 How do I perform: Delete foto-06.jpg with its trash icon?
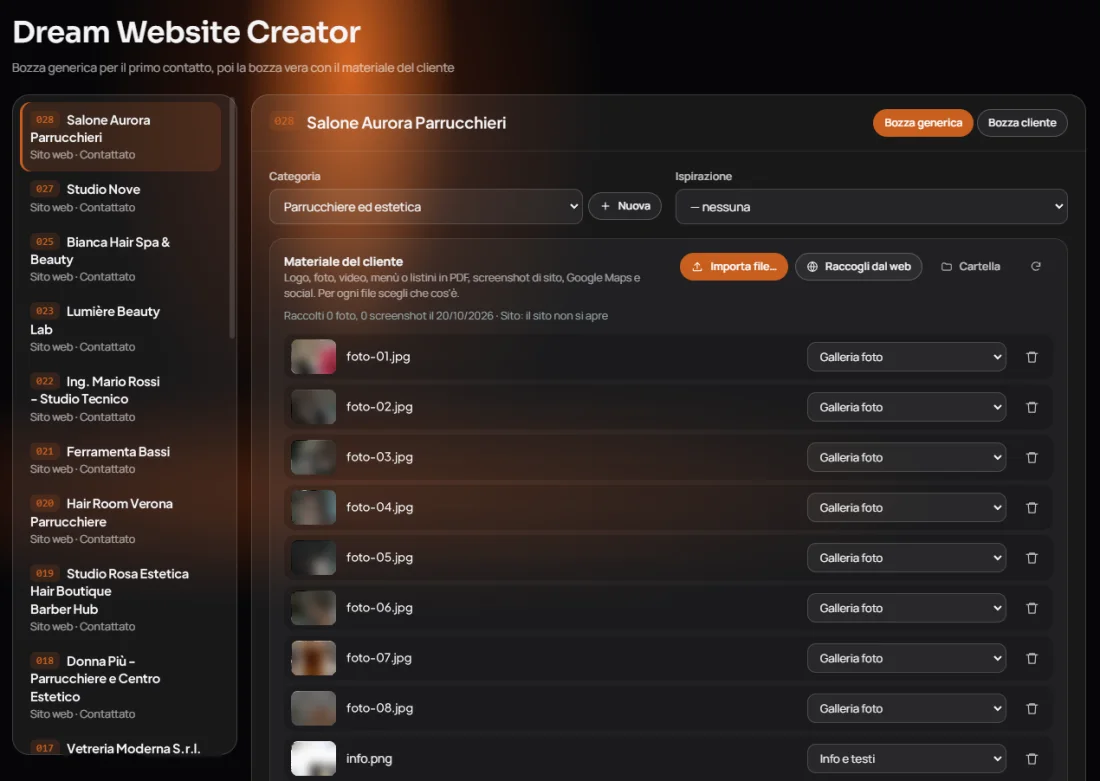tap(1032, 608)
